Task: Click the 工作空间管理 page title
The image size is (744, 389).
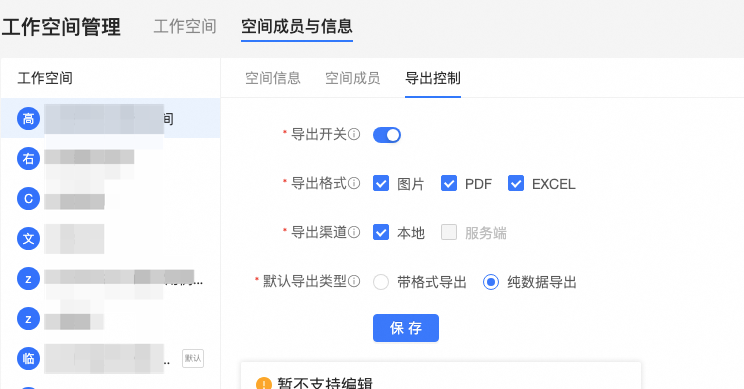Action: pos(61,27)
